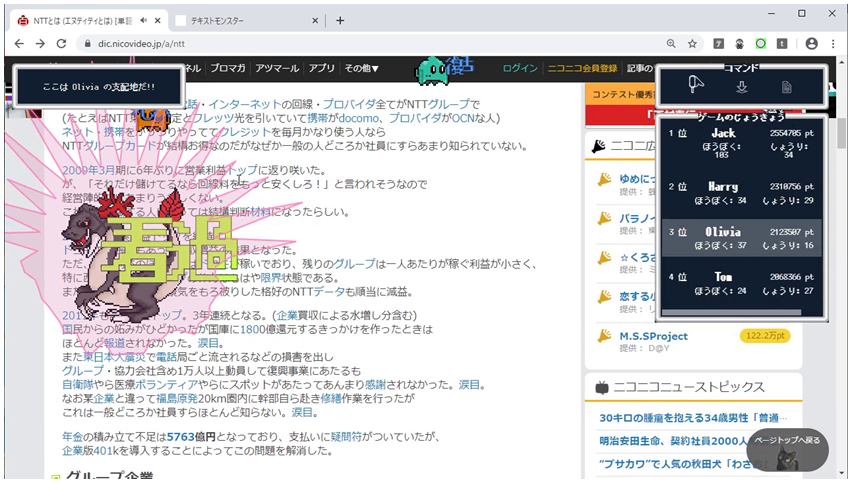Click the megaphone icon beside 恋する entry

coord(604,297)
